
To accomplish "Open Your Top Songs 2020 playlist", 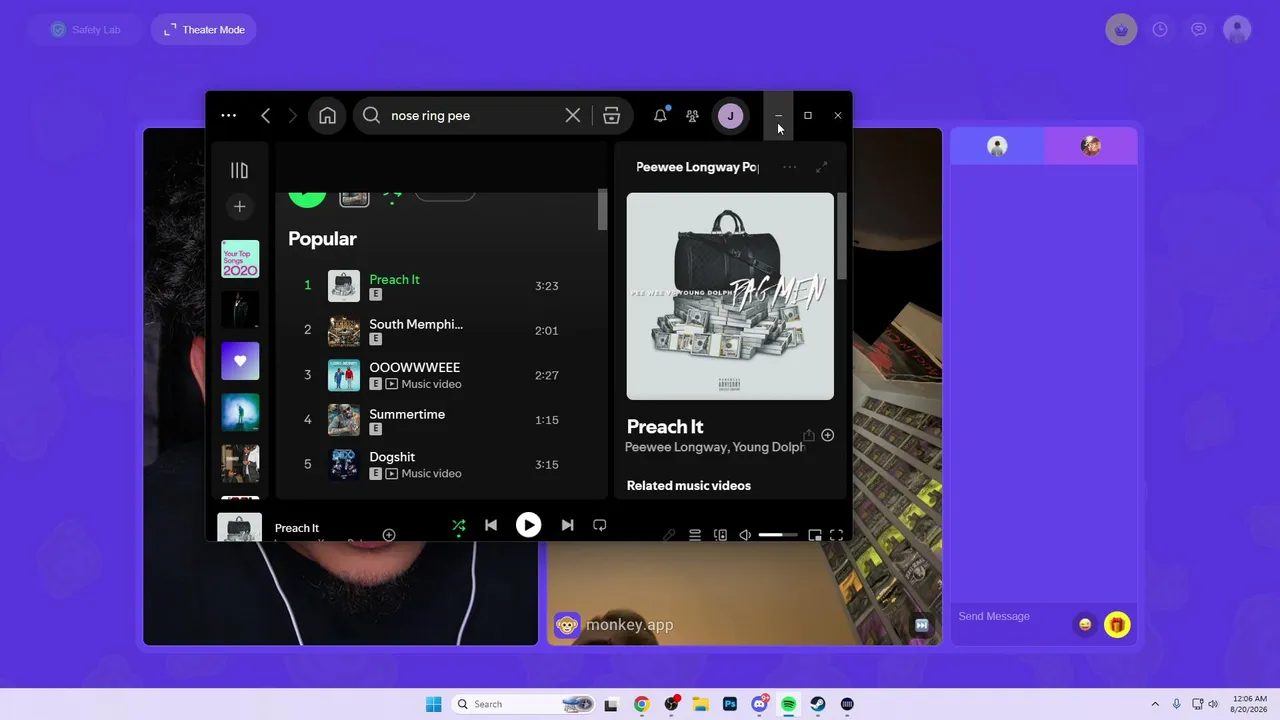I will (240, 259).
